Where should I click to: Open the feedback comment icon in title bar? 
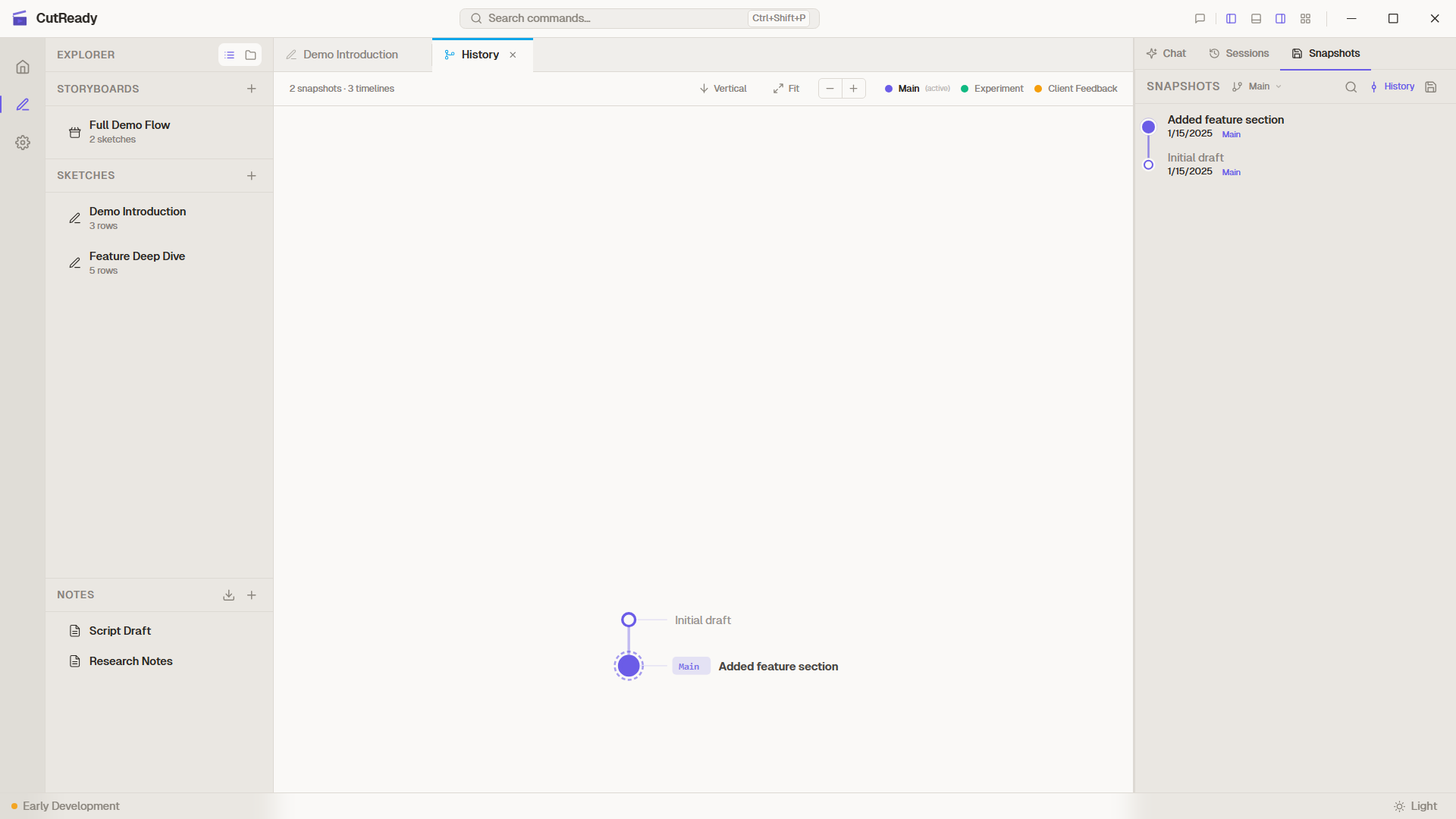coord(1200,18)
